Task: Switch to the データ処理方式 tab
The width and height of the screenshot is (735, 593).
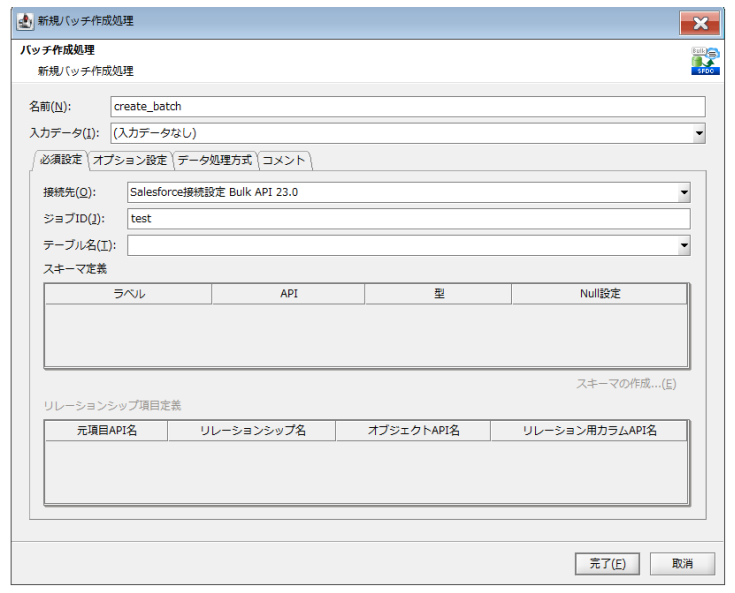Action: 215,160
